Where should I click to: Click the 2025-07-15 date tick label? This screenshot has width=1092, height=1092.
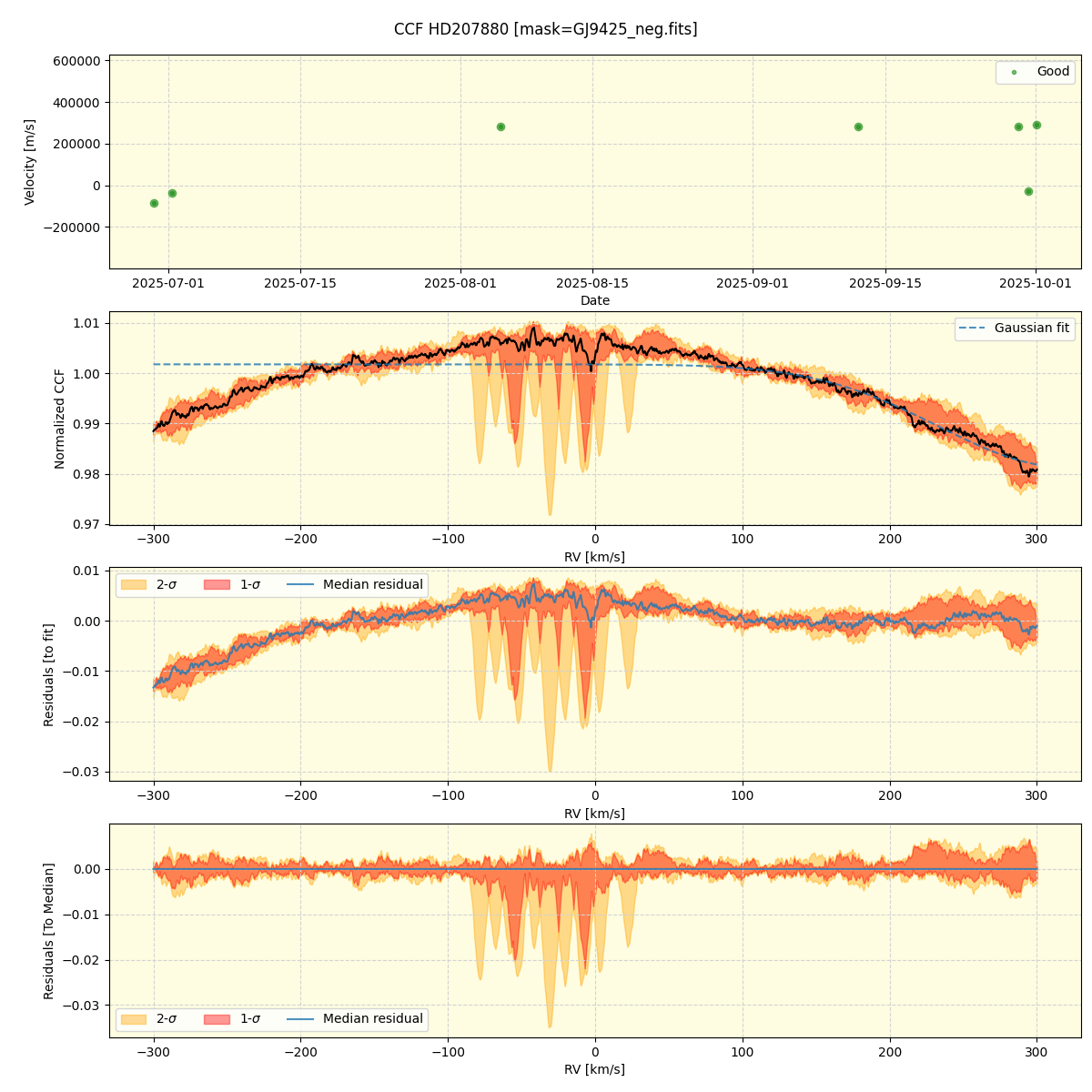pyautogui.click(x=300, y=283)
